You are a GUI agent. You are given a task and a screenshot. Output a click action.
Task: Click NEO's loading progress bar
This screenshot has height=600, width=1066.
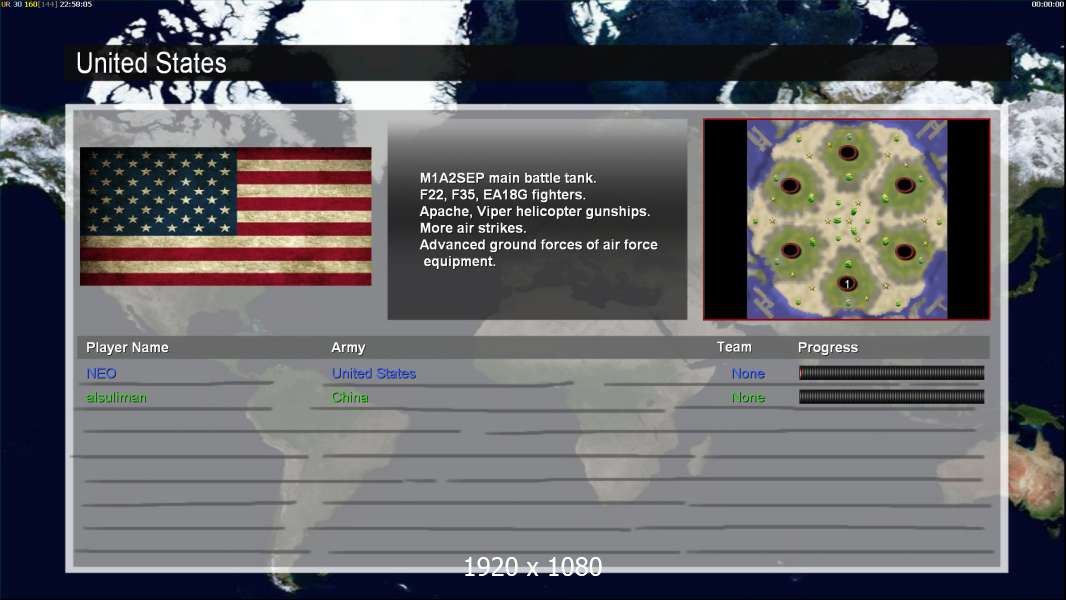click(891, 372)
